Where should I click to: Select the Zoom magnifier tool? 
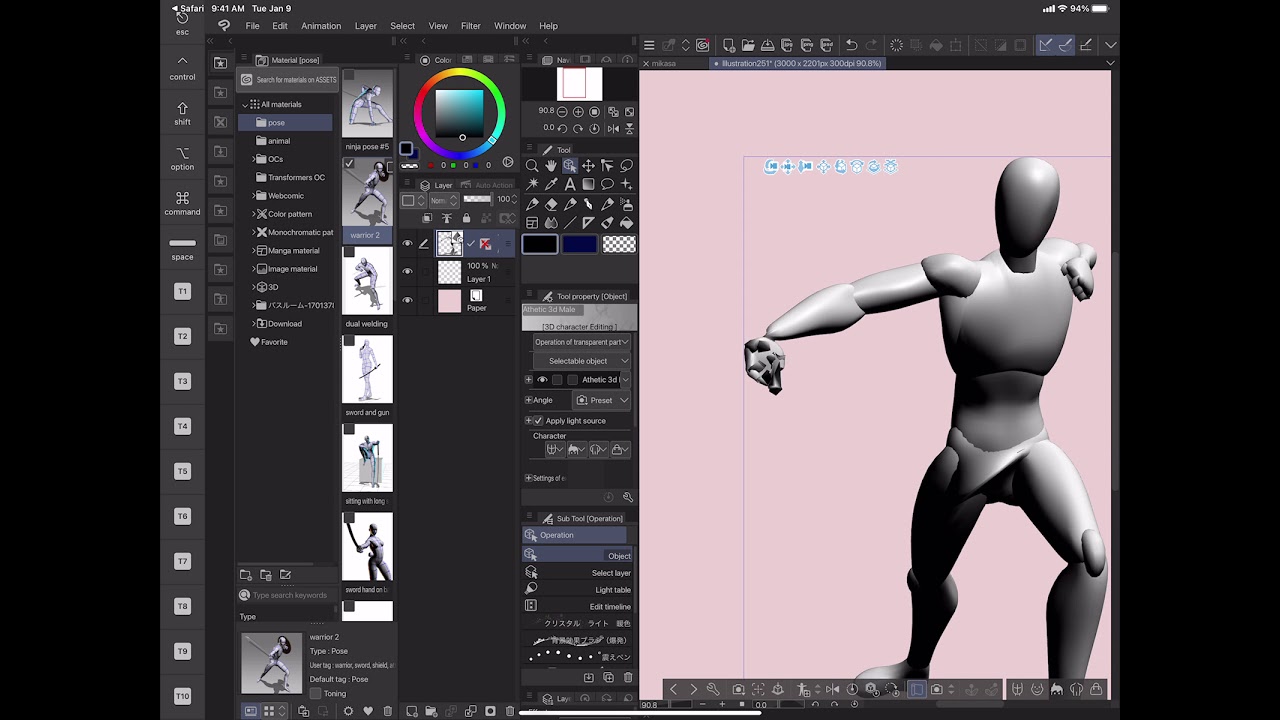click(532, 166)
